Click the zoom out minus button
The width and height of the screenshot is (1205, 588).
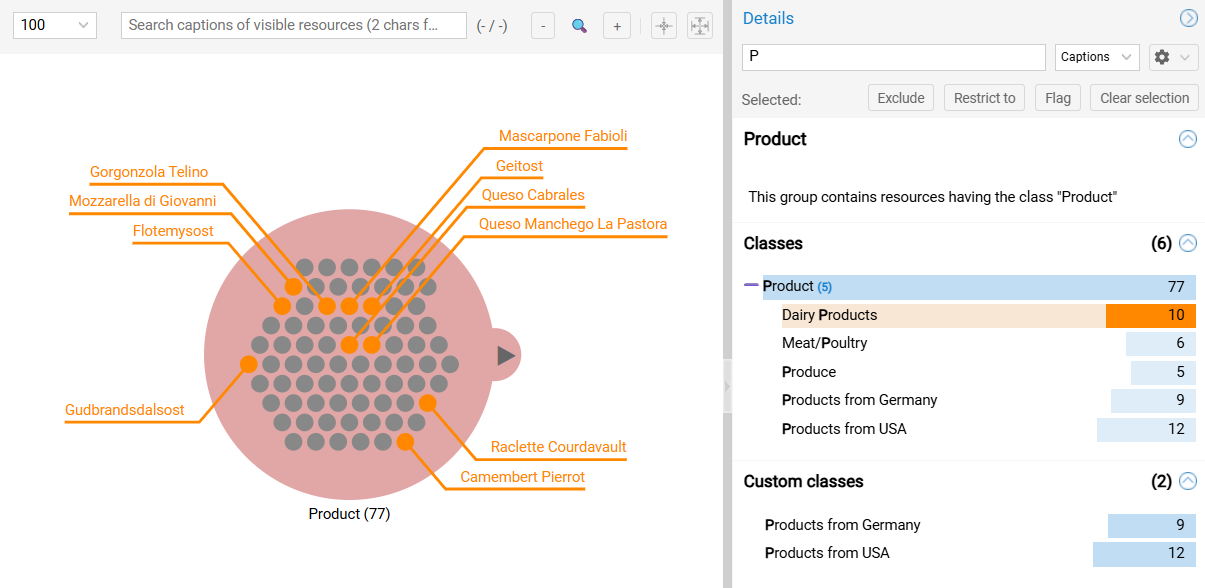point(542,26)
